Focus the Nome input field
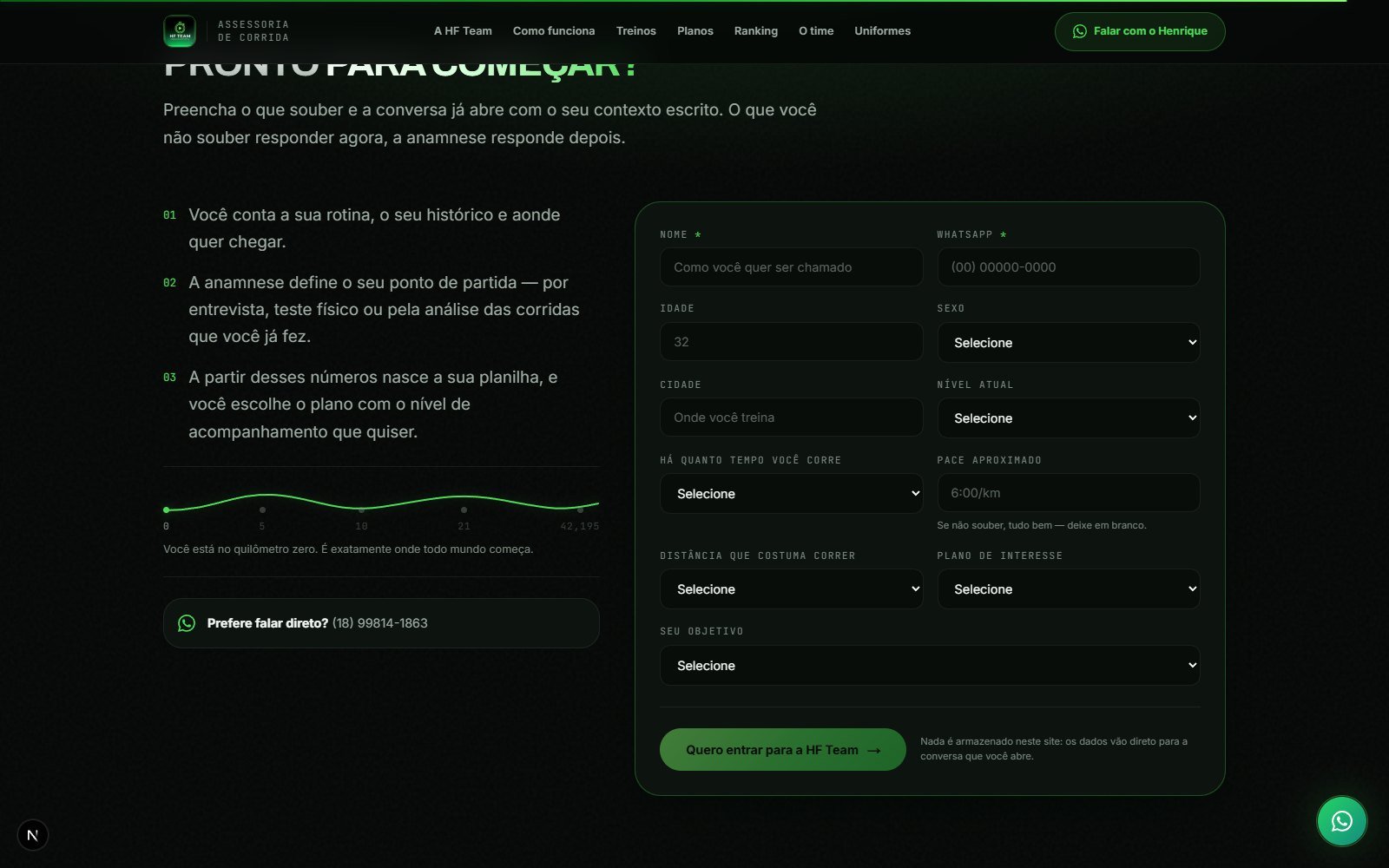This screenshot has width=1389, height=868. pos(791,267)
